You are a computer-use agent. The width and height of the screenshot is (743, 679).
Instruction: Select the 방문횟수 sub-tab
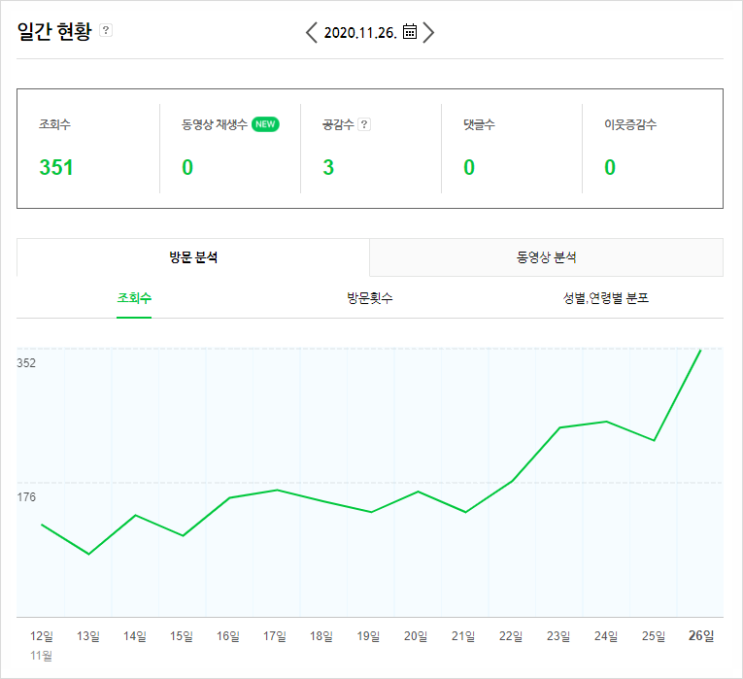(x=370, y=298)
